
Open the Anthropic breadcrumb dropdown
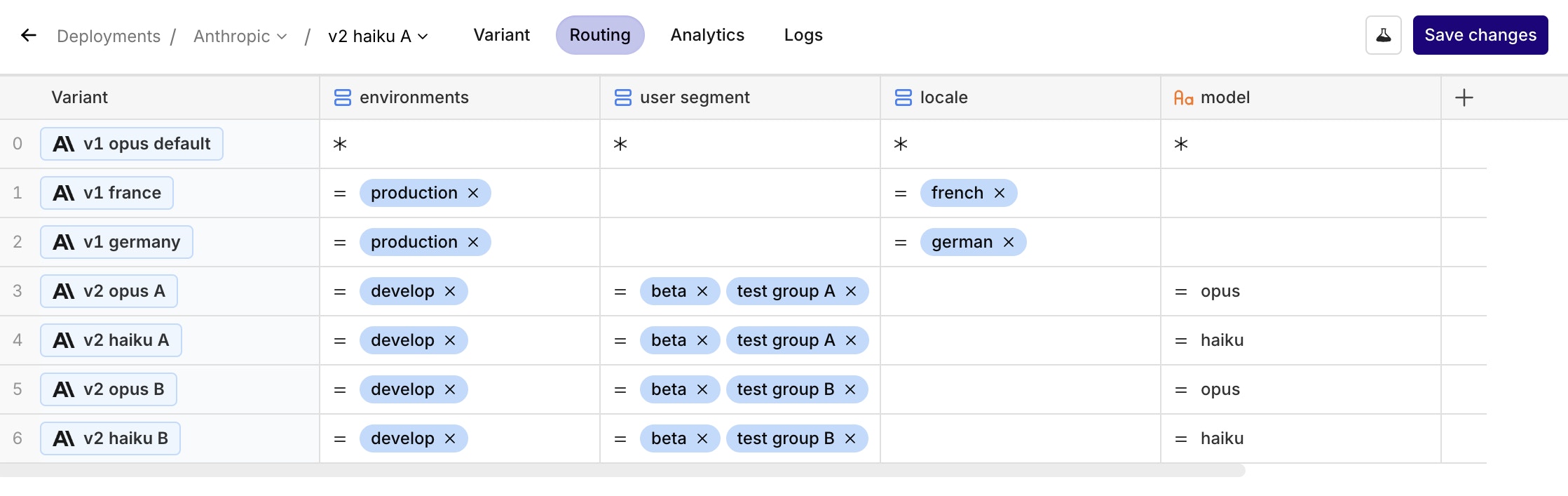pyautogui.click(x=240, y=36)
